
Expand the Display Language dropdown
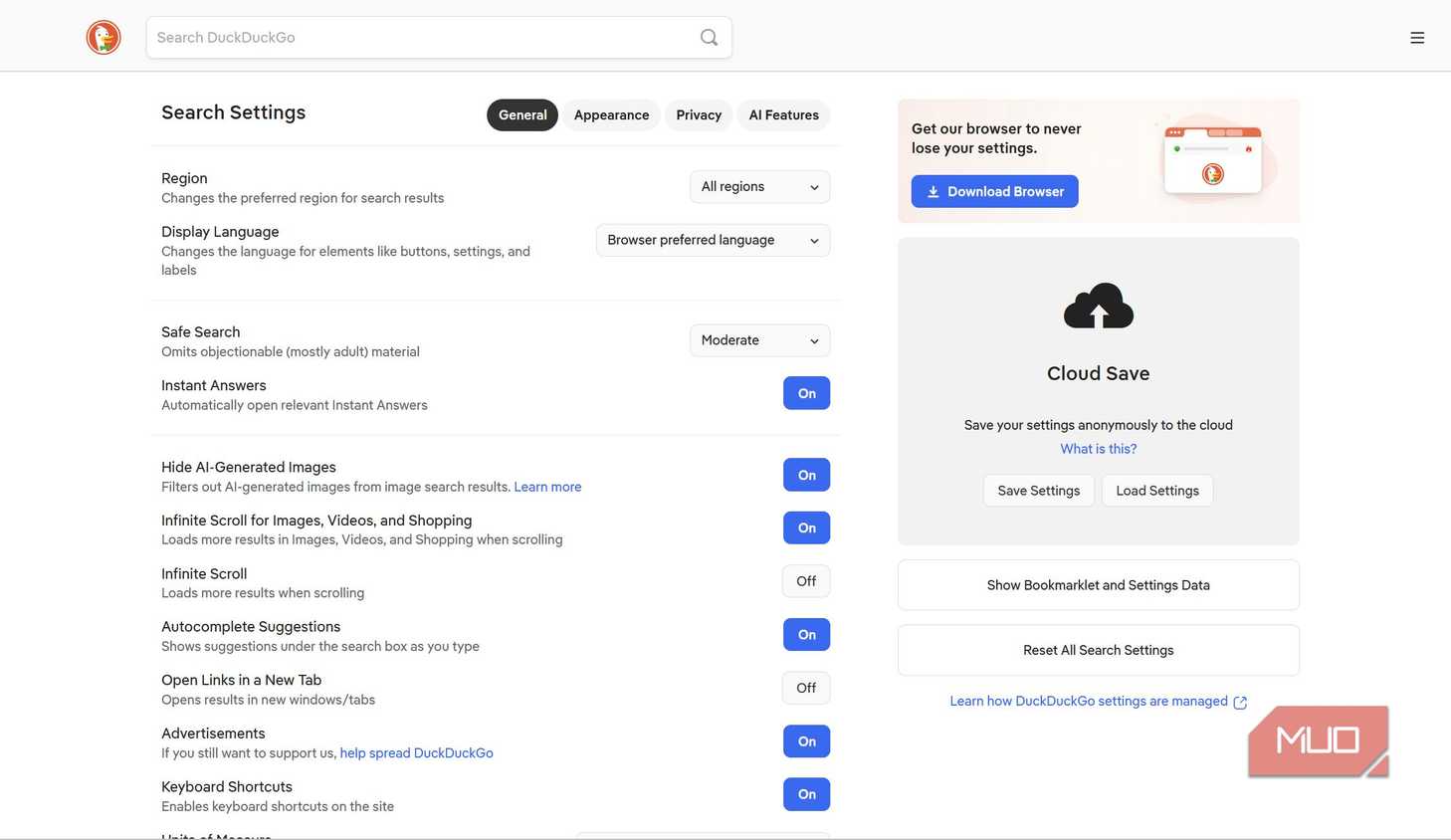pos(713,240)
